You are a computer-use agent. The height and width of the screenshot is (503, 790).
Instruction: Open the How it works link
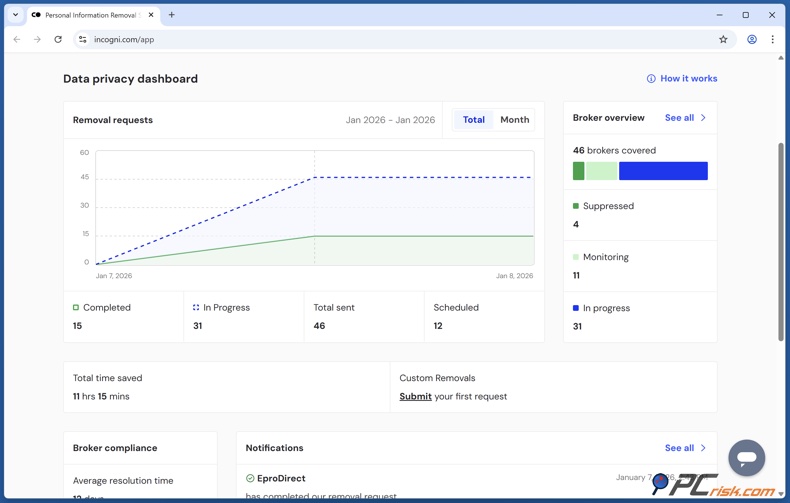click(688, 79)
